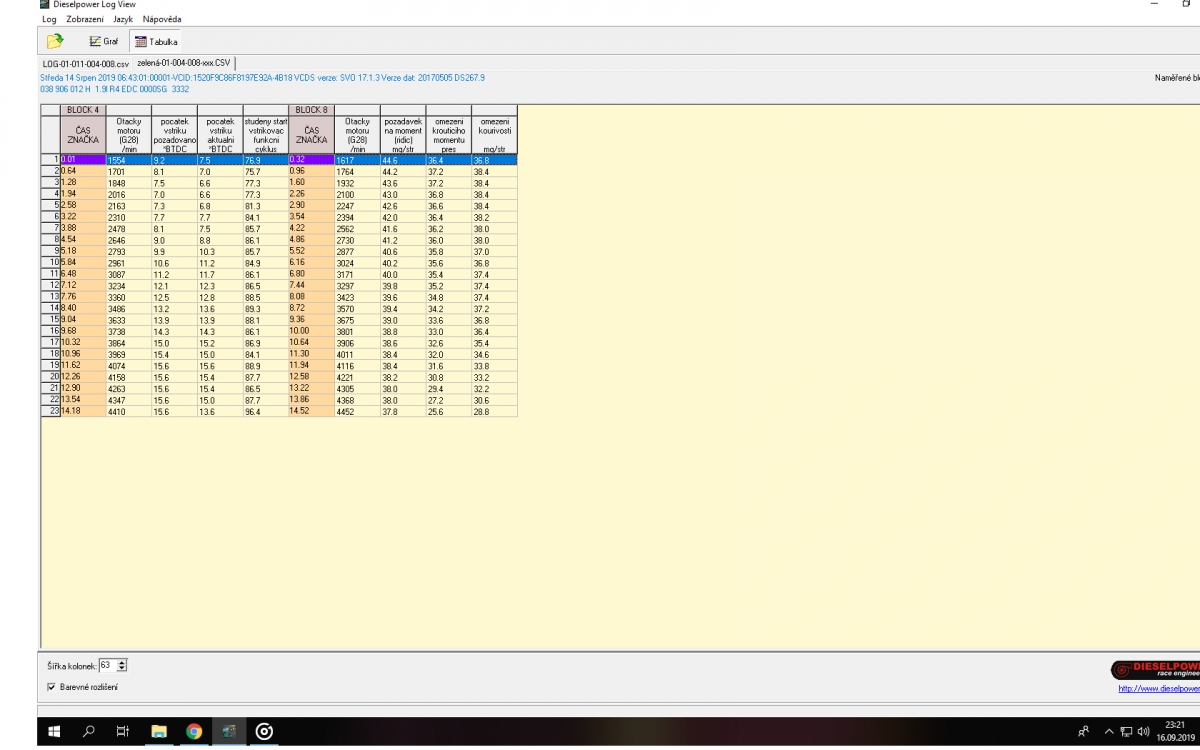1200x750 pixels.
Task: Click the open file folder icon
Action: [55, 41]
